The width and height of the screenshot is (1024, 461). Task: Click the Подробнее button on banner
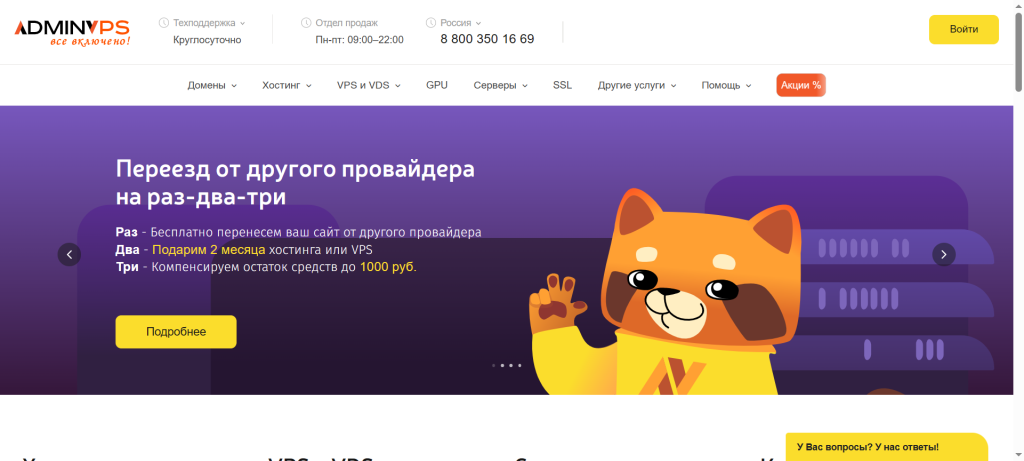(x=176, y=332)
